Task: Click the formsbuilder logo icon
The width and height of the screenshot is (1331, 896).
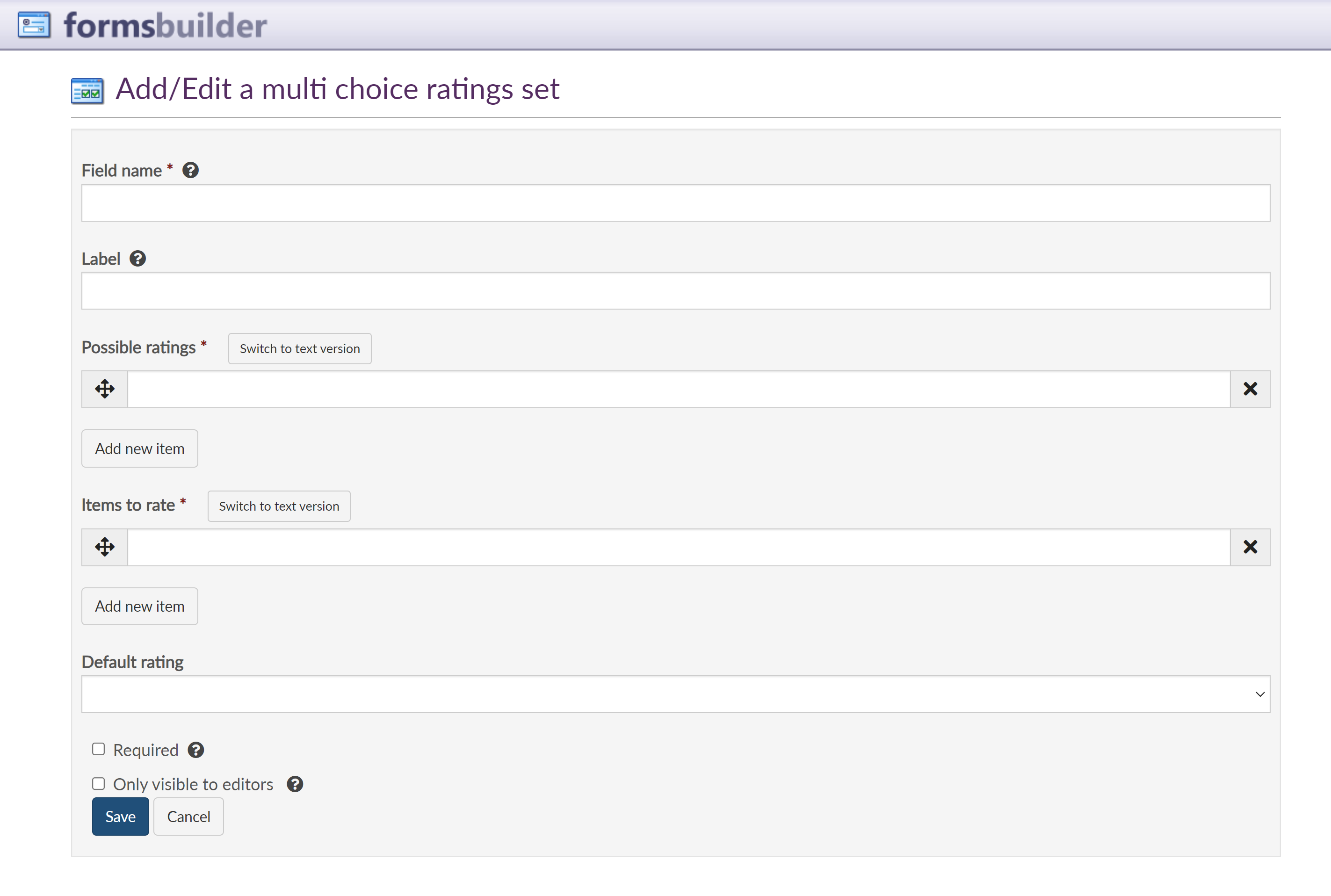Action: (x=34, y=25)
